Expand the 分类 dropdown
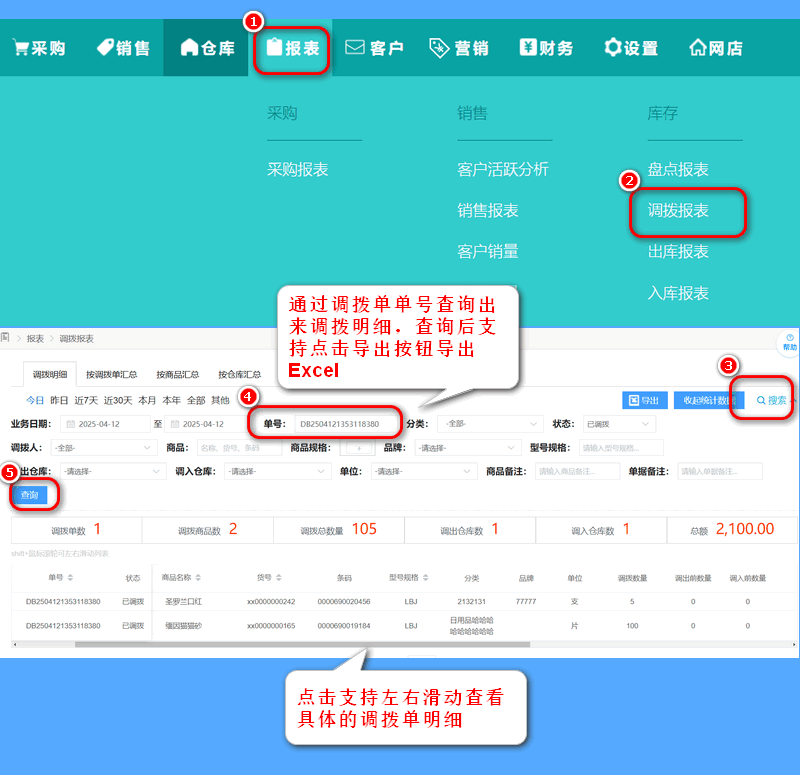Image resolution: width=800 pixels, height=775 pixels. point(490,424)
